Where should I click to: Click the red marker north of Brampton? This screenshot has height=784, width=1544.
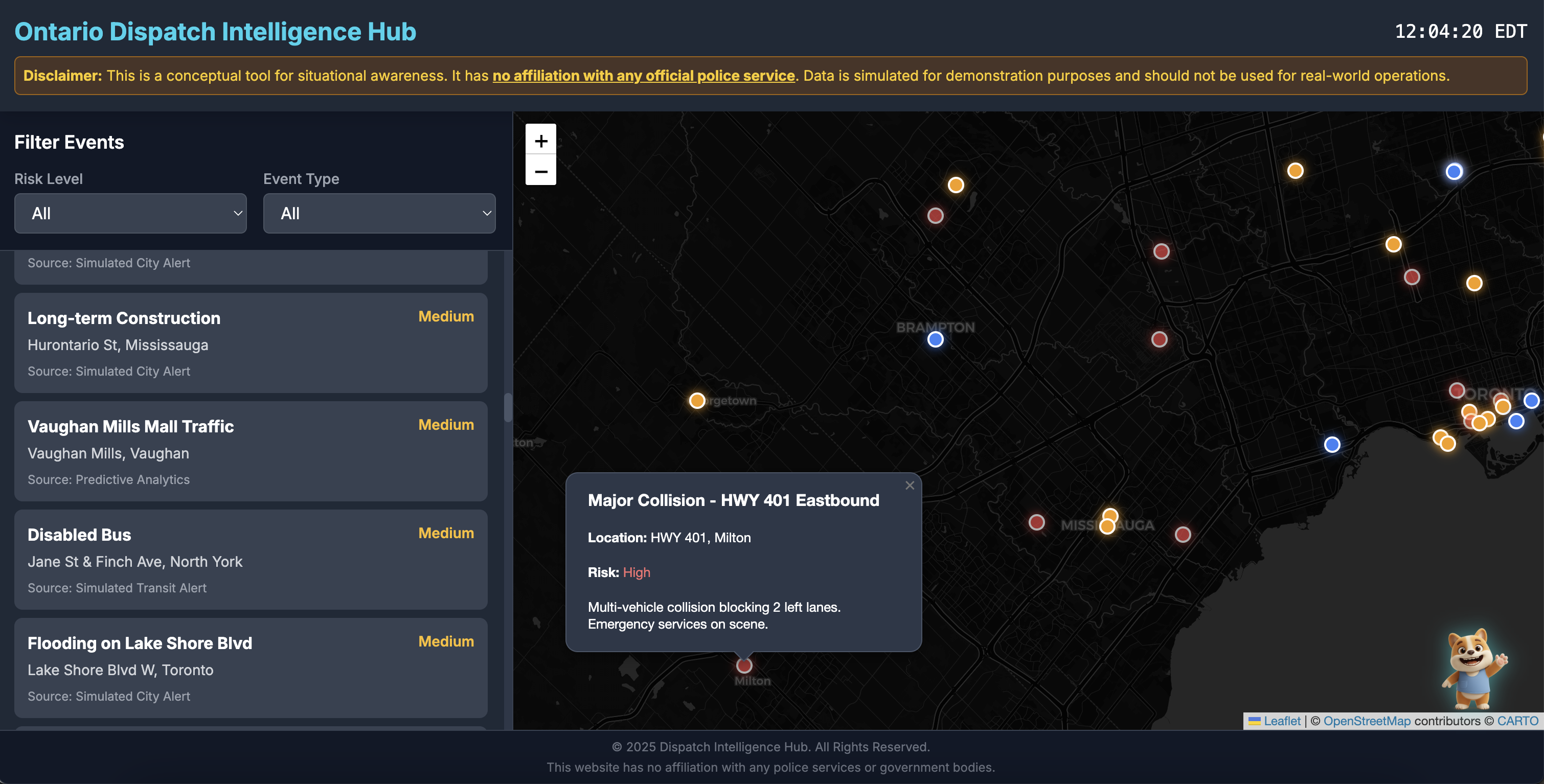tap(935, 216)
